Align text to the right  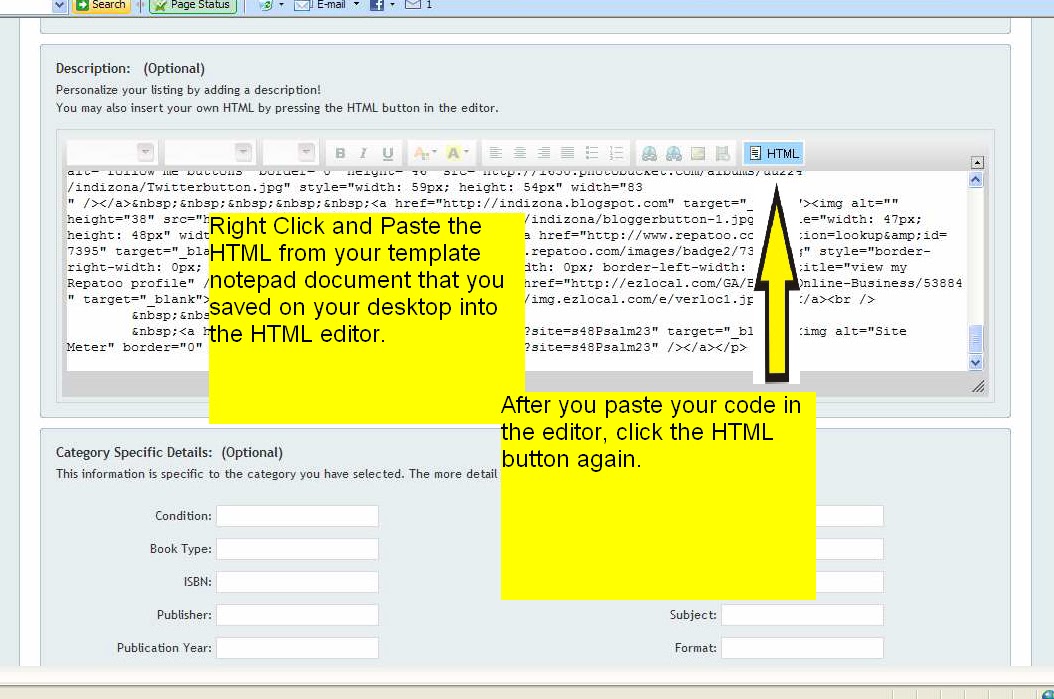coord(544,151)
